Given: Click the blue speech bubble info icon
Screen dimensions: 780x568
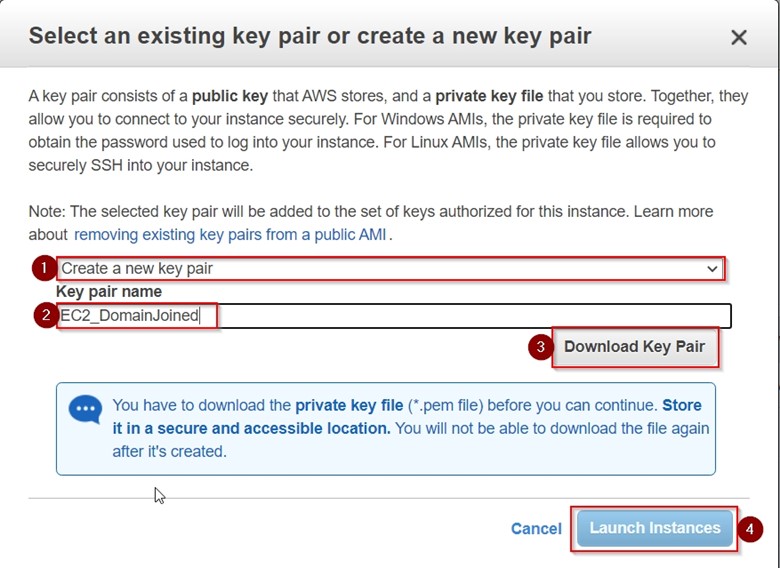Looking at the screenshot, I should tap(85, 410).
